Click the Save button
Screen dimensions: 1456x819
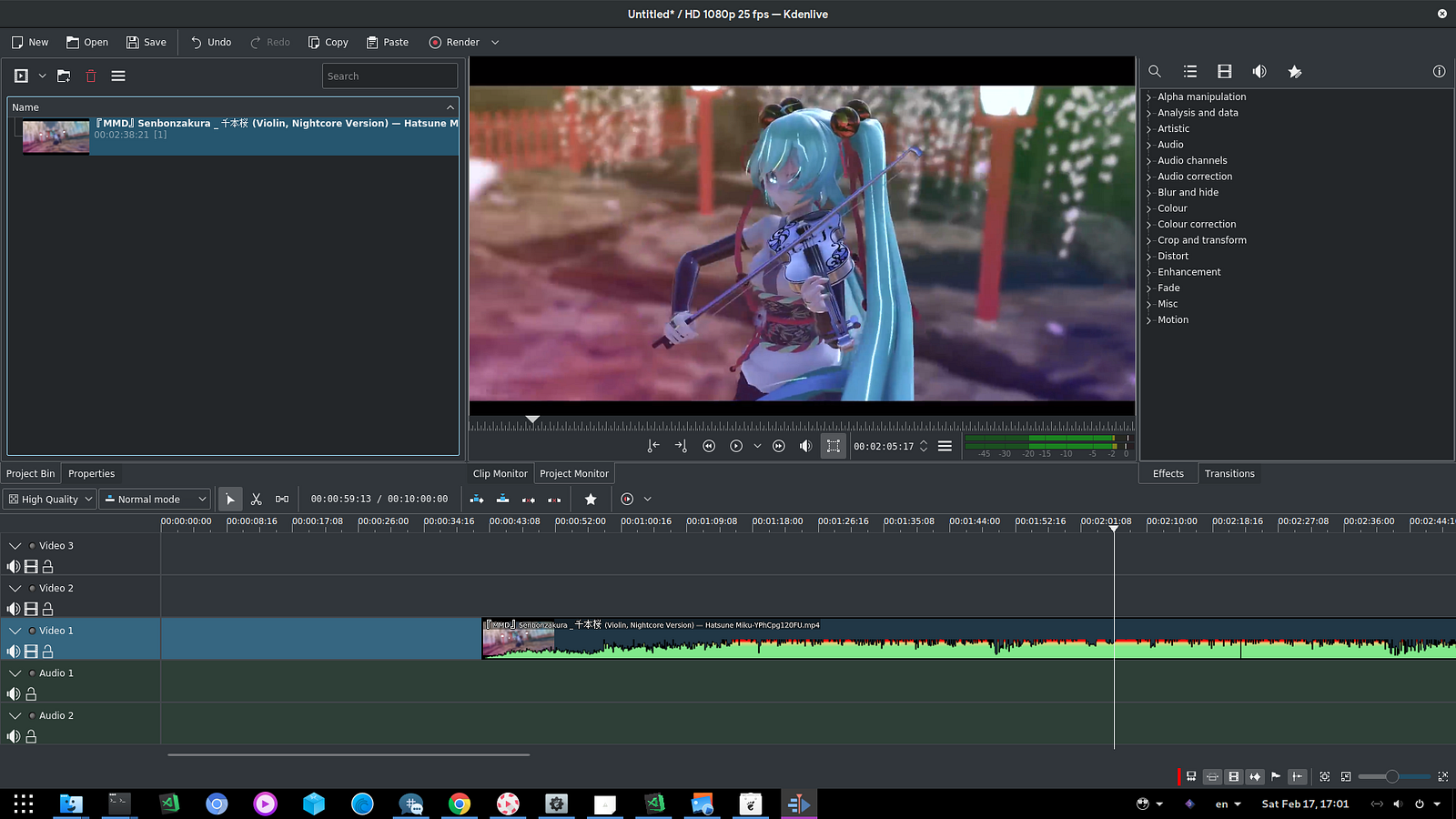click(x=147, y=42)
